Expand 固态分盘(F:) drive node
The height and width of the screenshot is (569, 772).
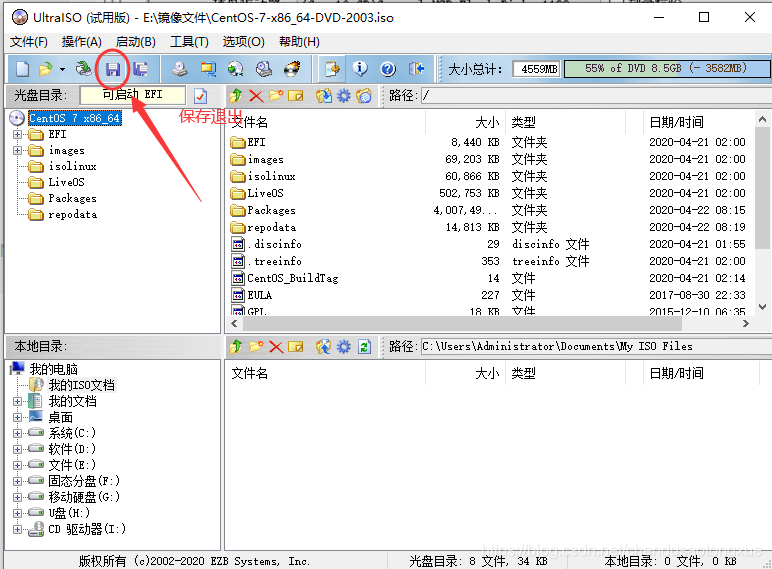(17, 481)
